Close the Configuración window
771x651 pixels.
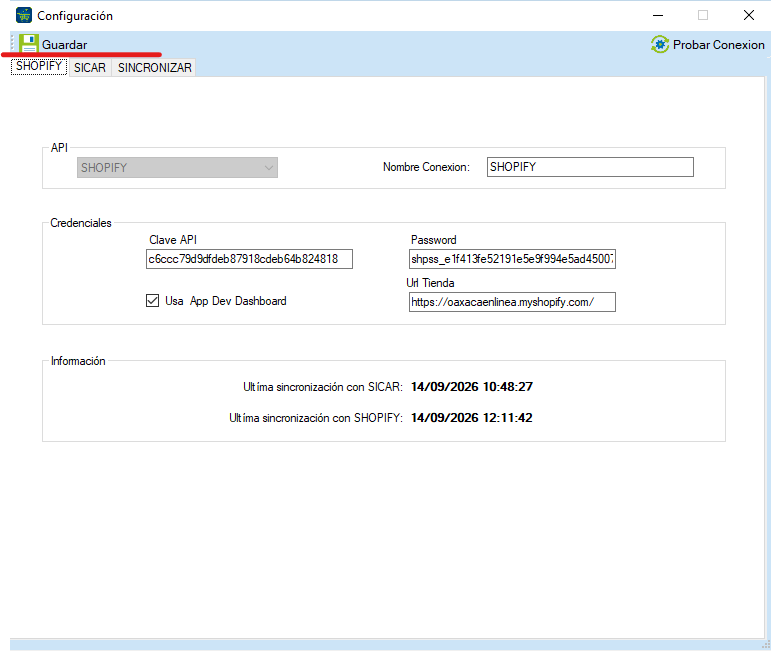[748, 16]
